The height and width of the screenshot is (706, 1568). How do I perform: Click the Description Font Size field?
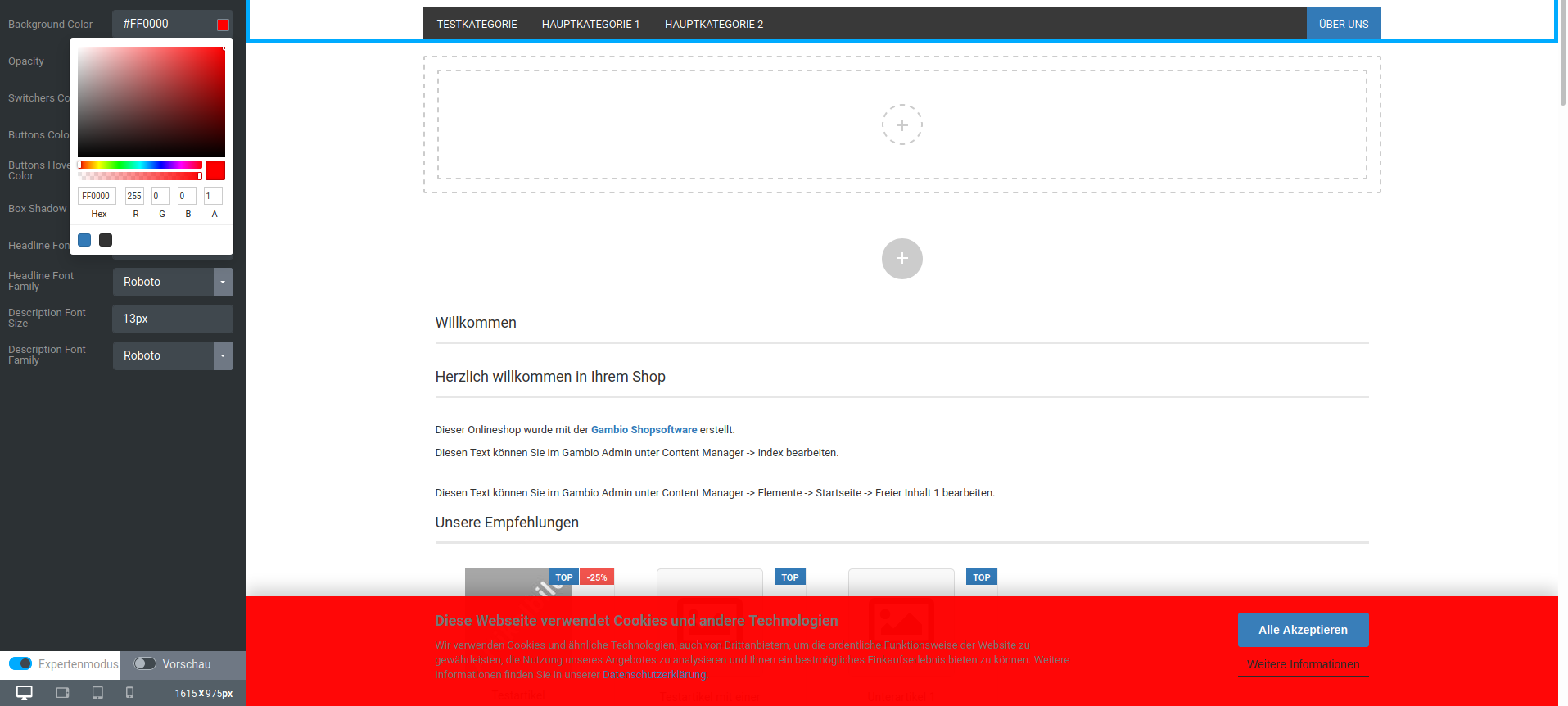click(x=172, y=319)
